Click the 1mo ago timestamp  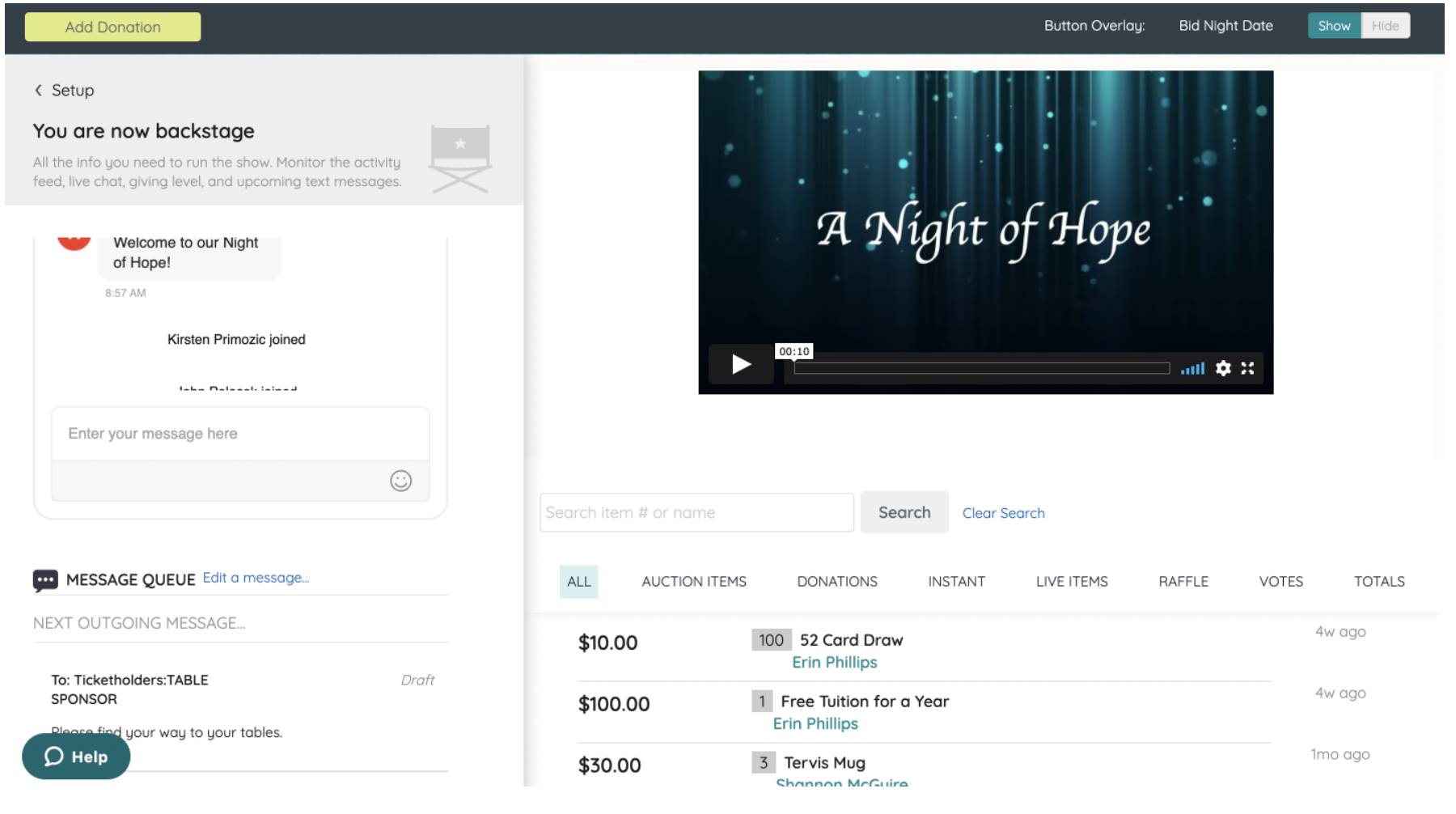pyautogui.click(x=1340, y=755)
